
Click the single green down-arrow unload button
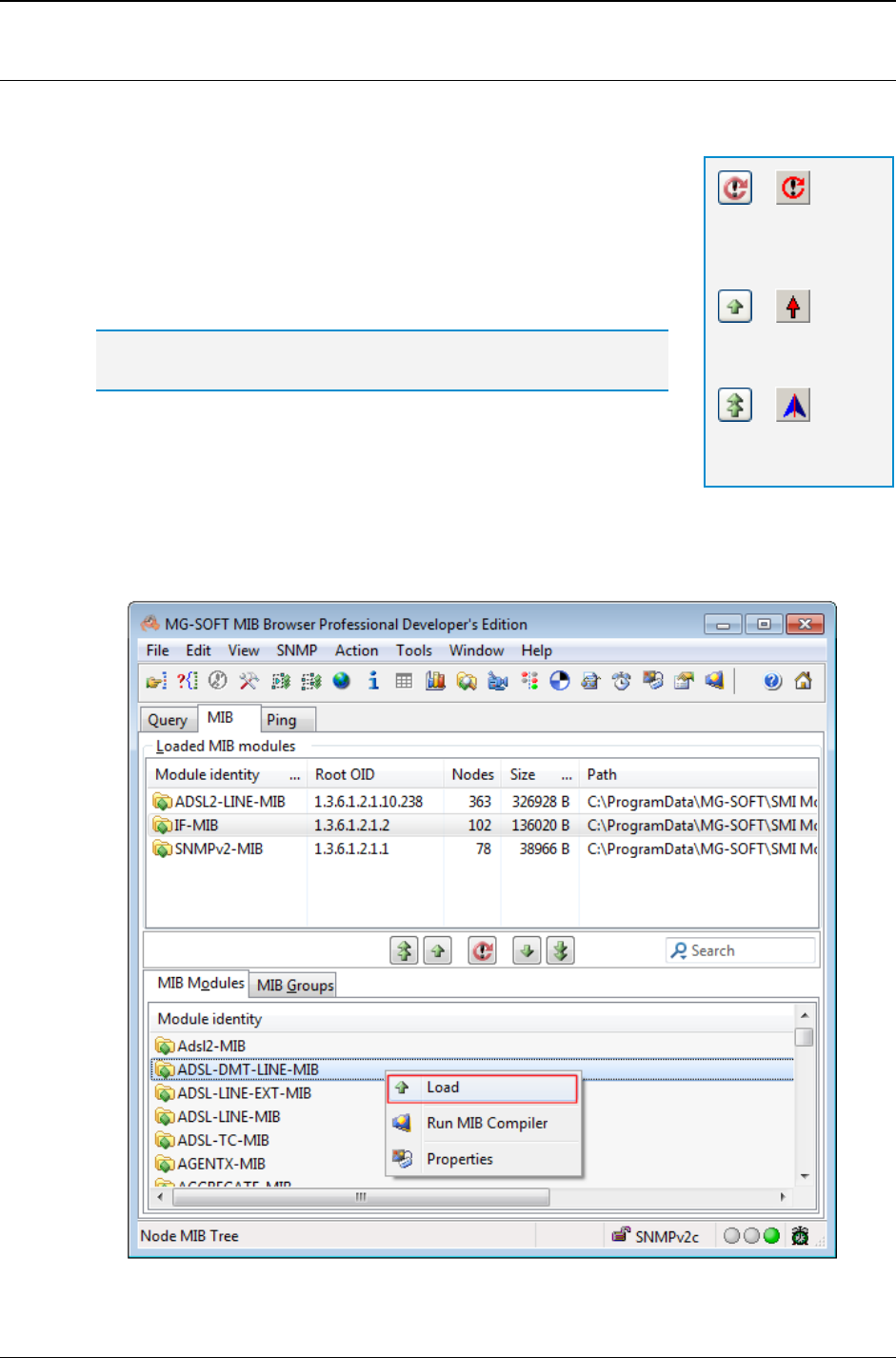528,950
